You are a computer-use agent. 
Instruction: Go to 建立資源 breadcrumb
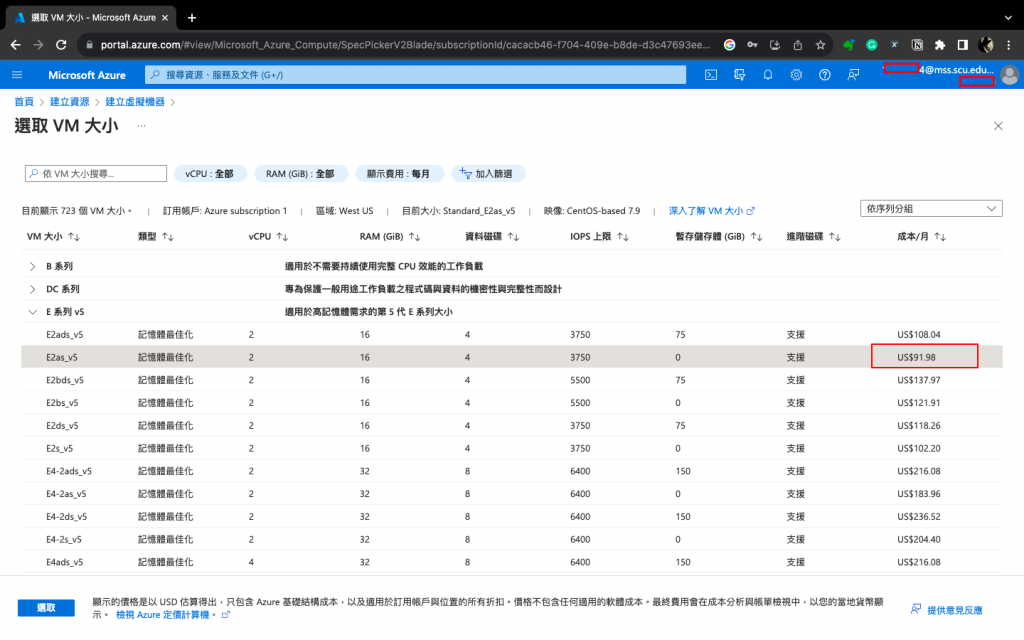pyautogui.click(x=69, y=102)
